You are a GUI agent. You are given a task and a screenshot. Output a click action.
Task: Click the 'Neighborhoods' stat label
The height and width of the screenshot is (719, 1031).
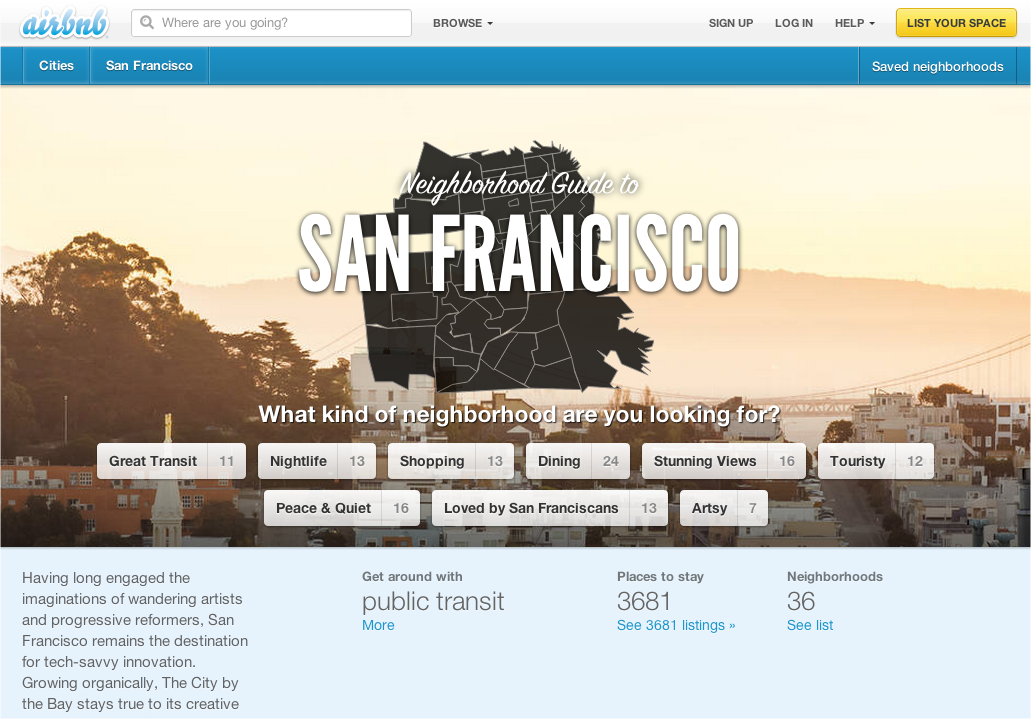point(834,576)
